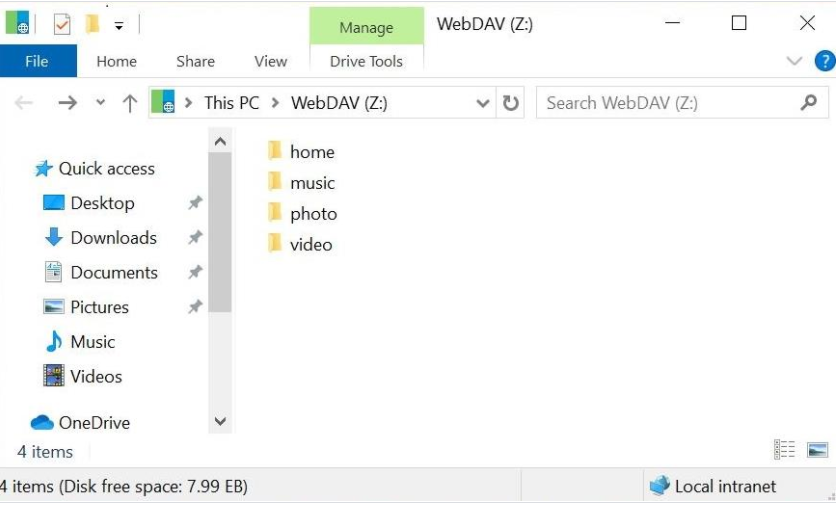Switch to details view layout icon

click(x=784, y=449)
